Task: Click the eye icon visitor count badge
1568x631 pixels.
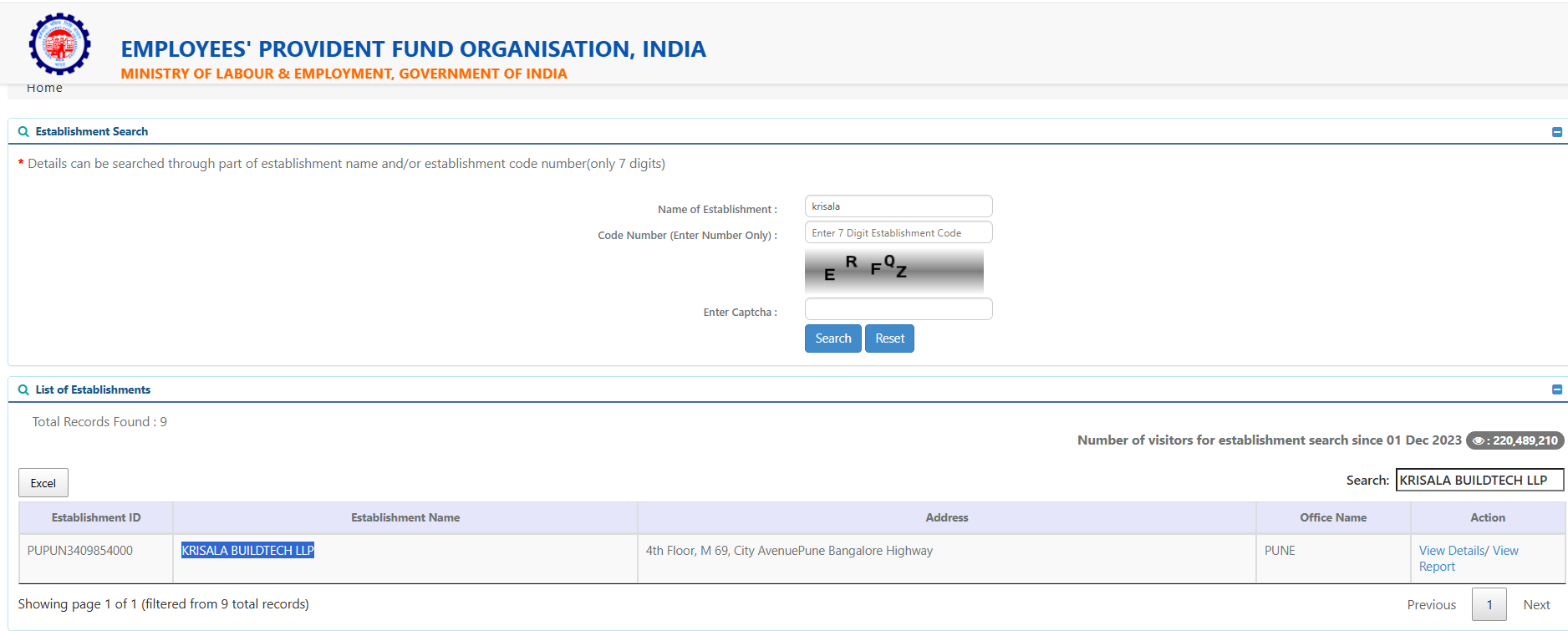Action: point(1515,440)
